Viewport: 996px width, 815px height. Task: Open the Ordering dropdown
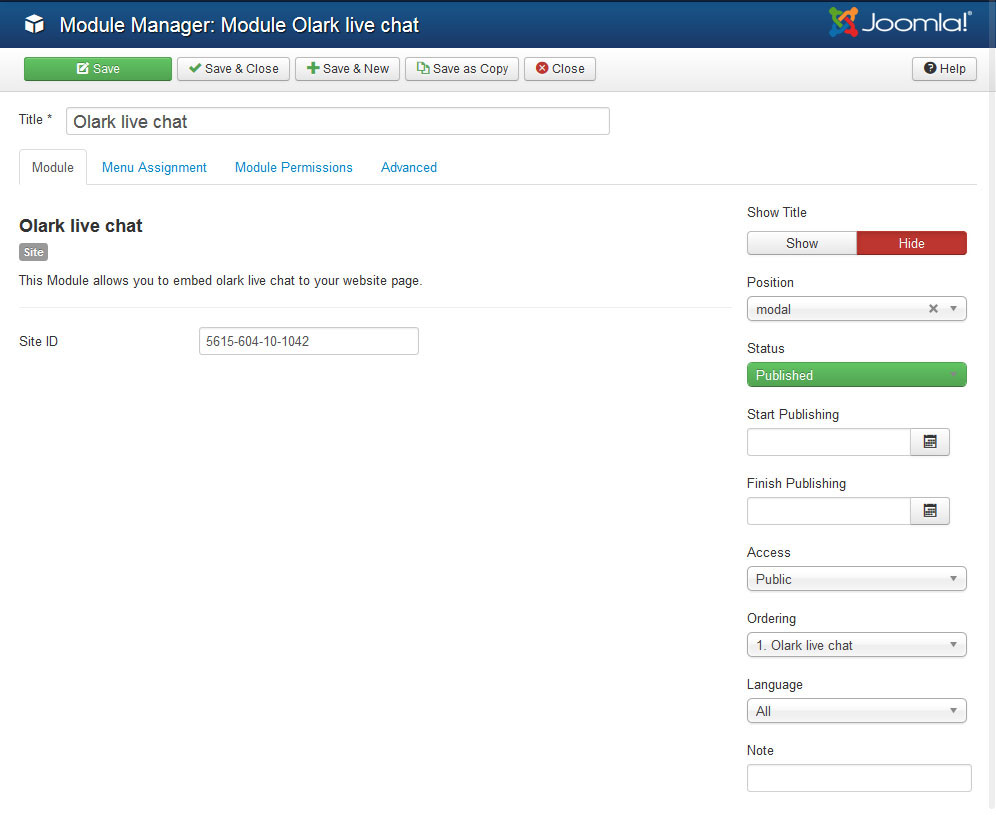857,645
